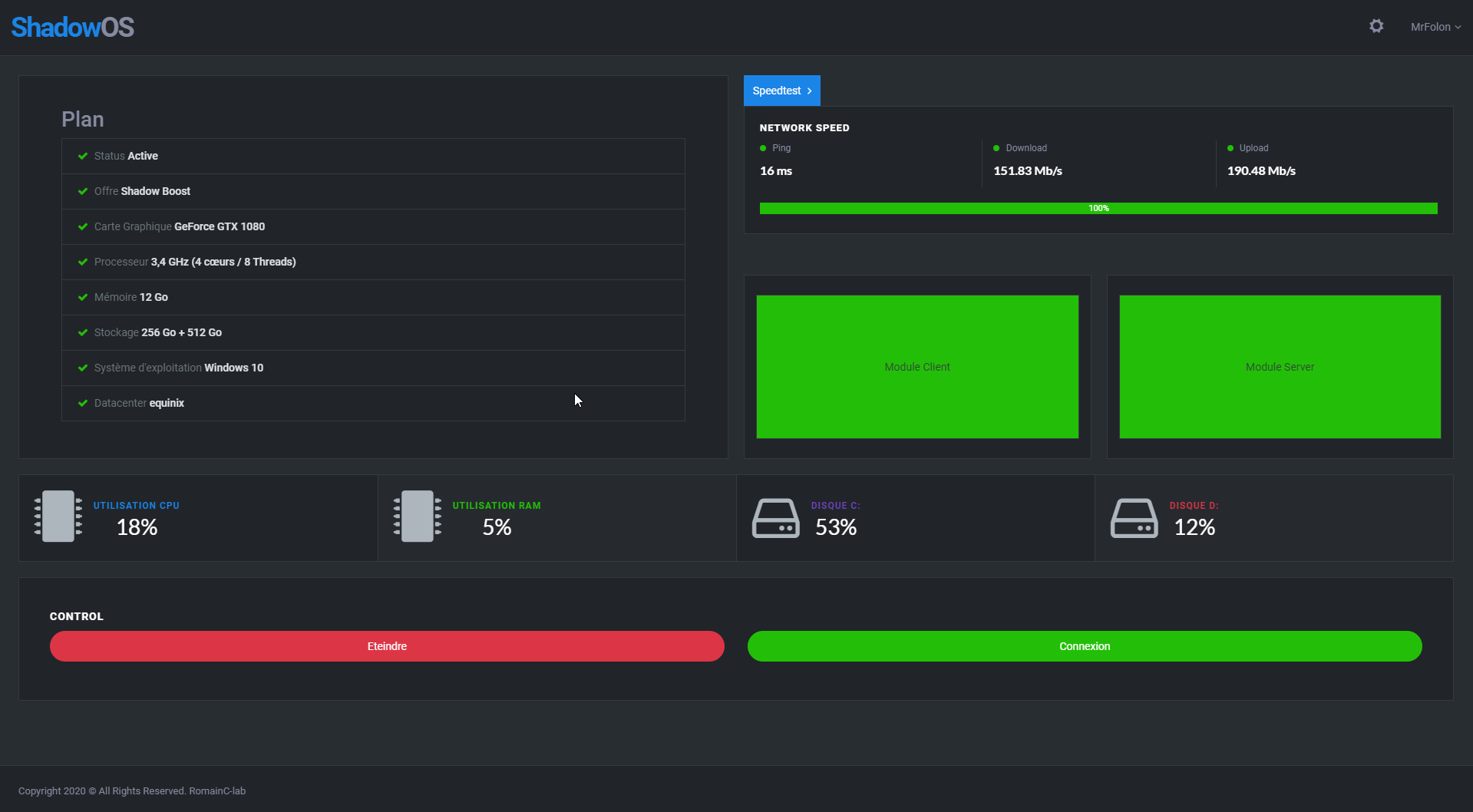Open the Module Server green tile
Viewport: 1473px width, 812px height.
pyautogui.click(x=1280, y=367)
